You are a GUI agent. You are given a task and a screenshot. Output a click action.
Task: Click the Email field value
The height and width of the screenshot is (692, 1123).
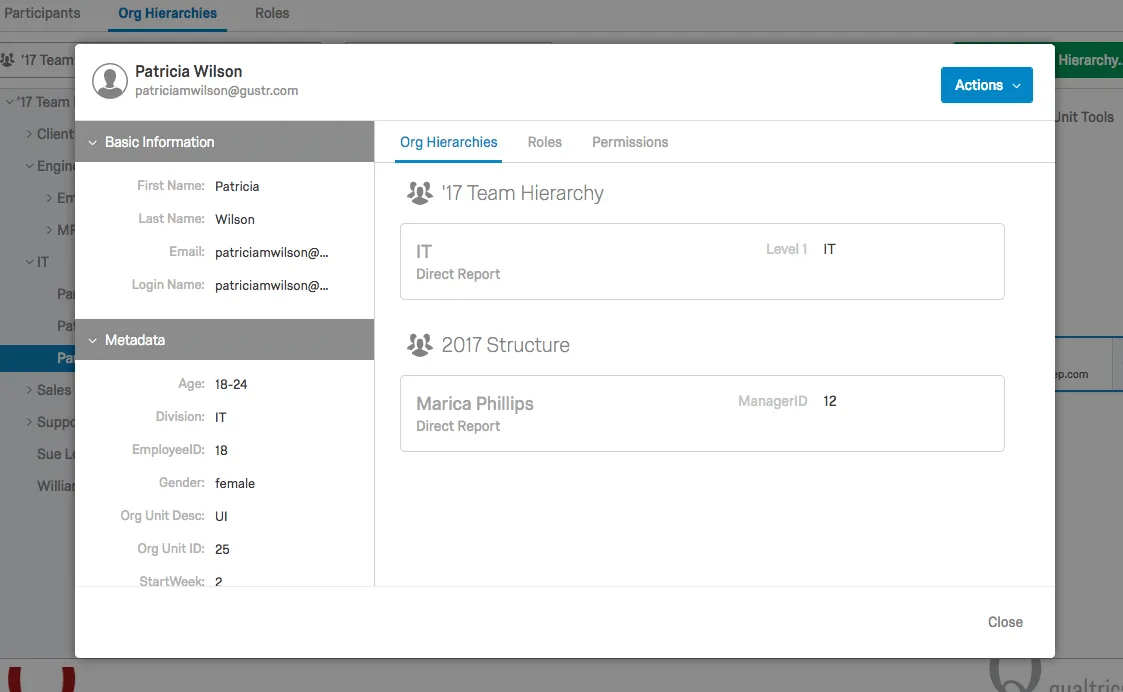271,252
